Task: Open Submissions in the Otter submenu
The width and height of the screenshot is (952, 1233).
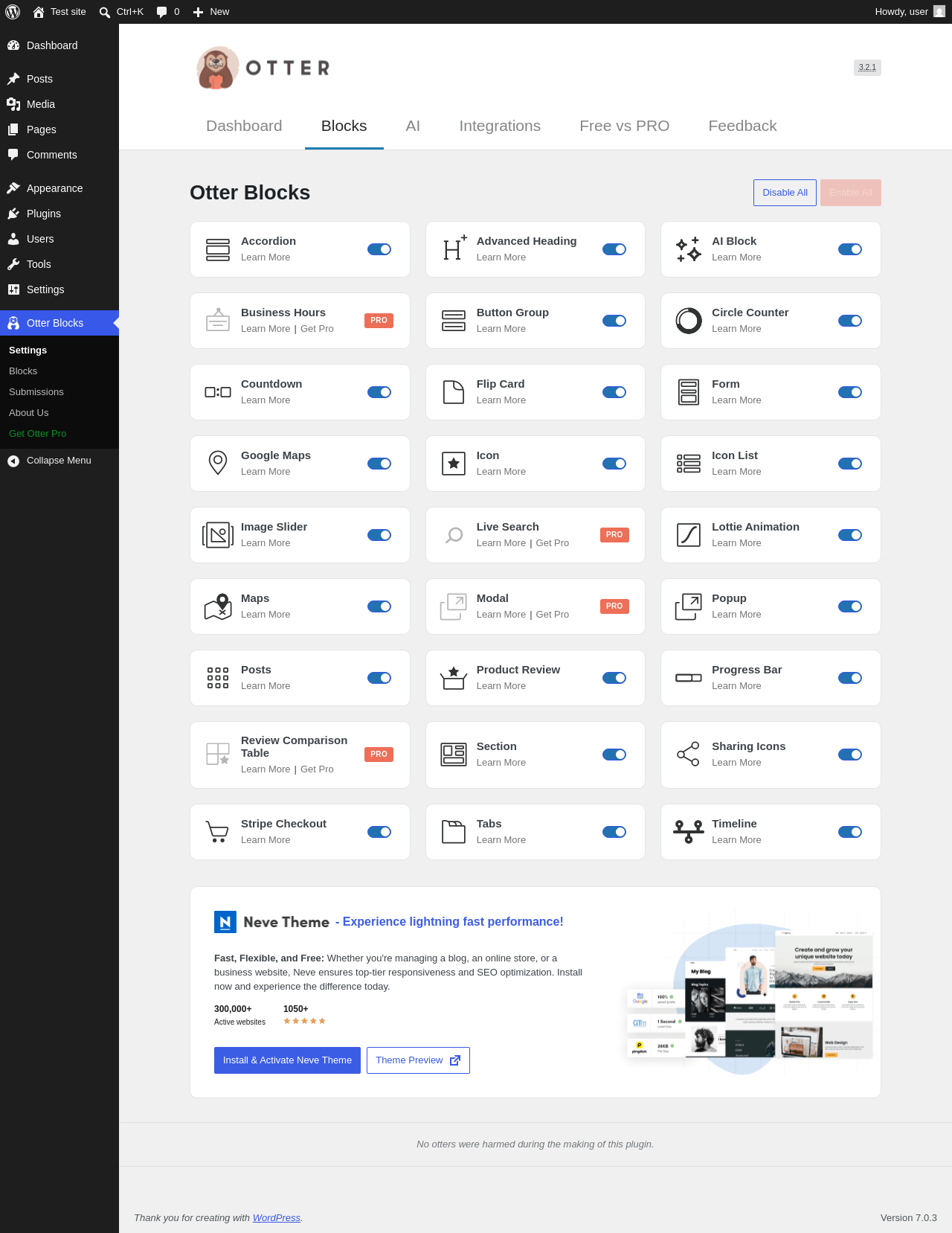Action: [x=36, y=392]
